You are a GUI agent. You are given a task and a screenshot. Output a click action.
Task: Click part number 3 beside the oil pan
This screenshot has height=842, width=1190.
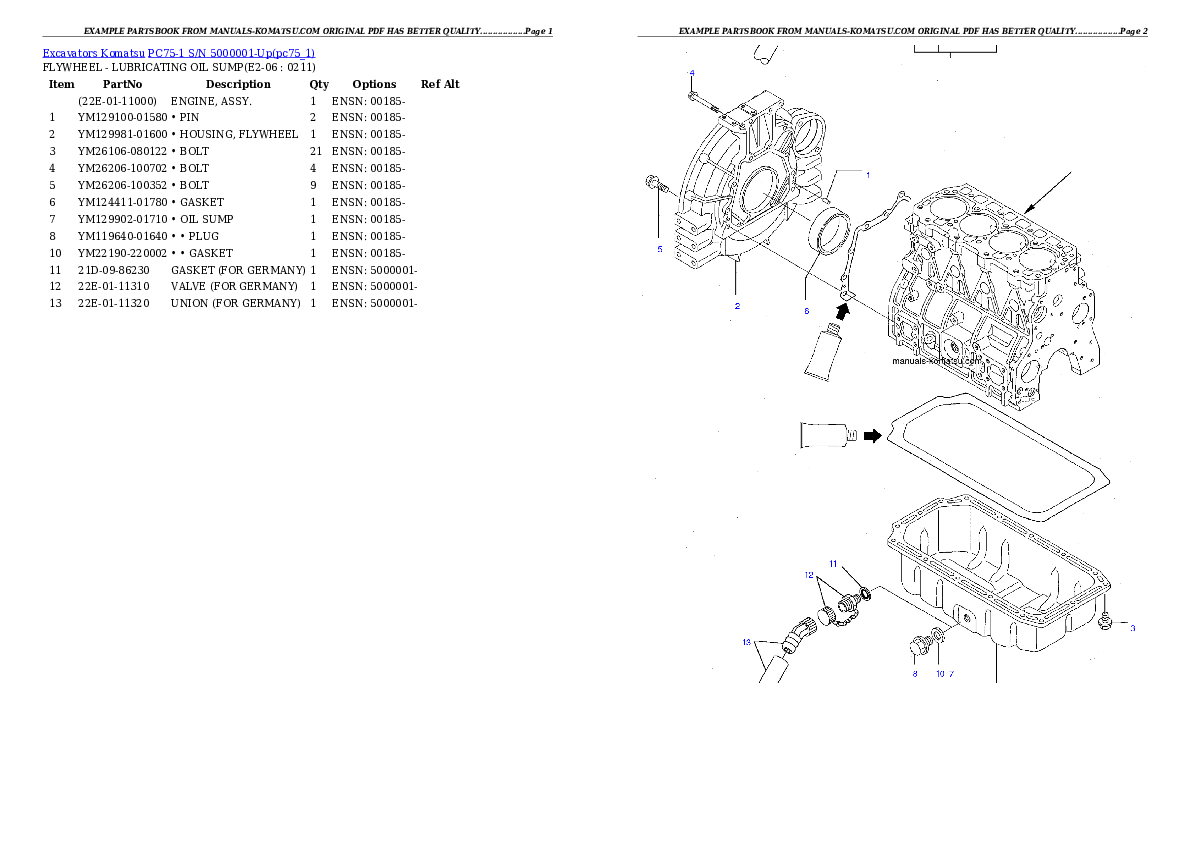click(1132, 629)
